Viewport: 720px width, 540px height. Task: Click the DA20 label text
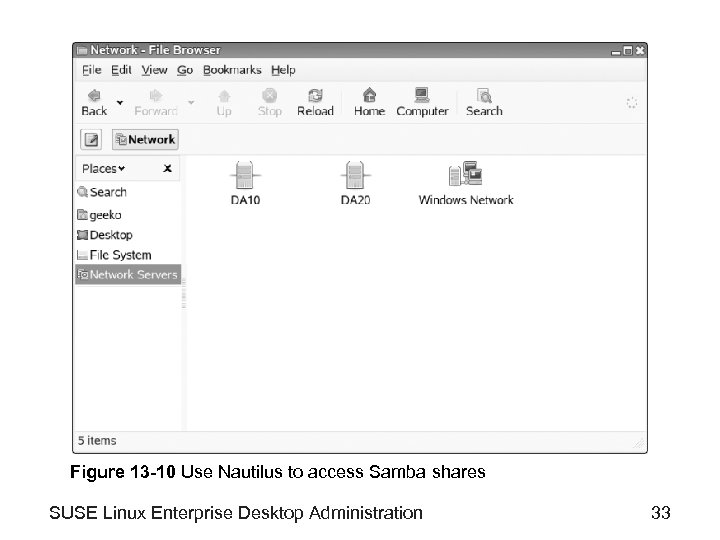click(x=355, y=200)
